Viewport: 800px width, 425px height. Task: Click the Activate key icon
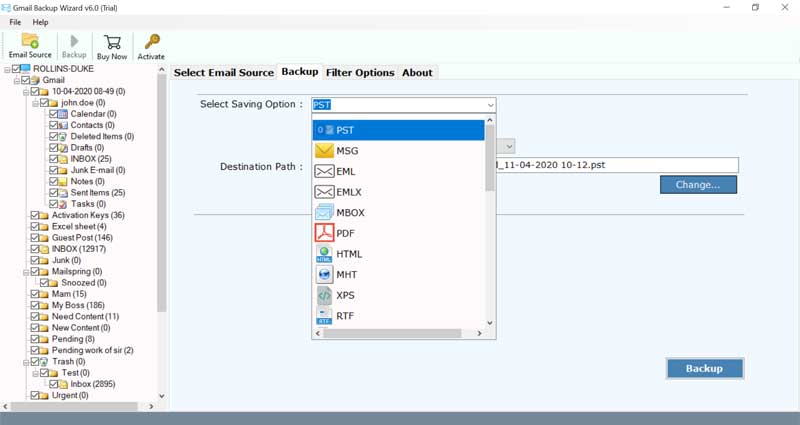pos(152,42)
